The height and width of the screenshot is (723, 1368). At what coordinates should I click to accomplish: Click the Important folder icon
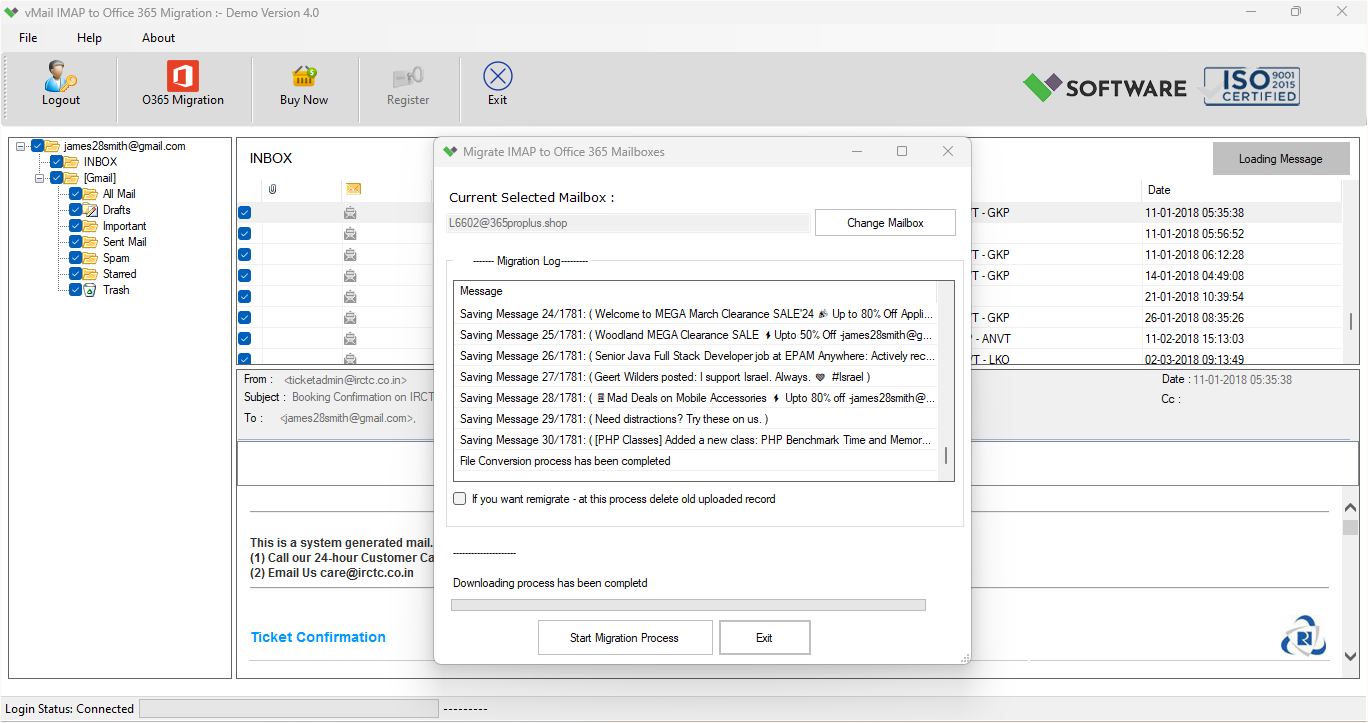pos(90,226)
